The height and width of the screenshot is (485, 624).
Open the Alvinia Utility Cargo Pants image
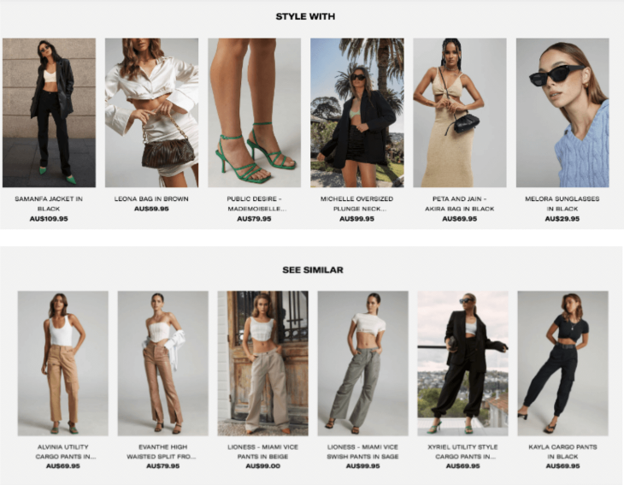pos(63,363)
